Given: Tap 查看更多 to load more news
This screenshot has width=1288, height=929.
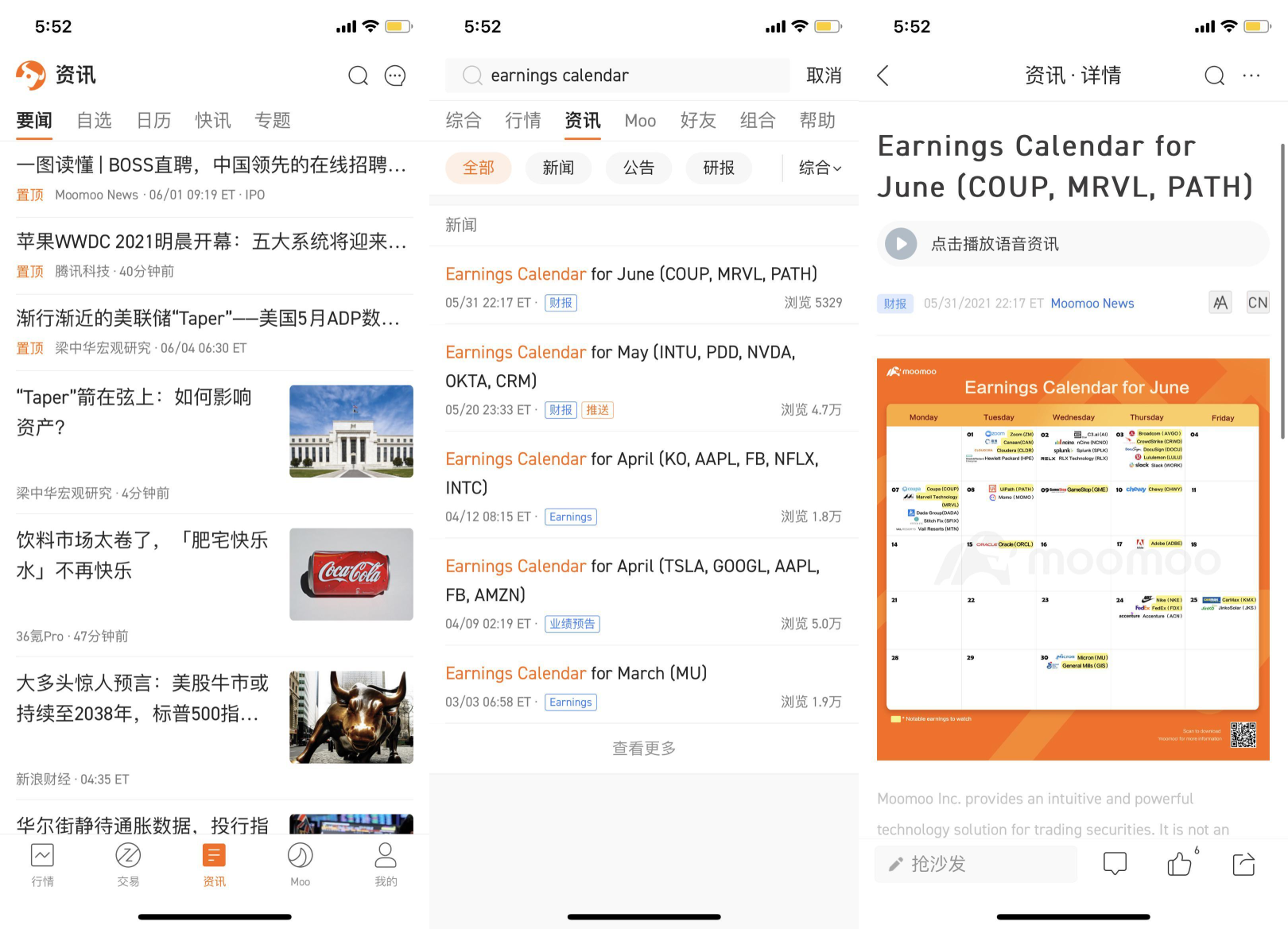Looking at the screenshot, I should pos(644,748).
